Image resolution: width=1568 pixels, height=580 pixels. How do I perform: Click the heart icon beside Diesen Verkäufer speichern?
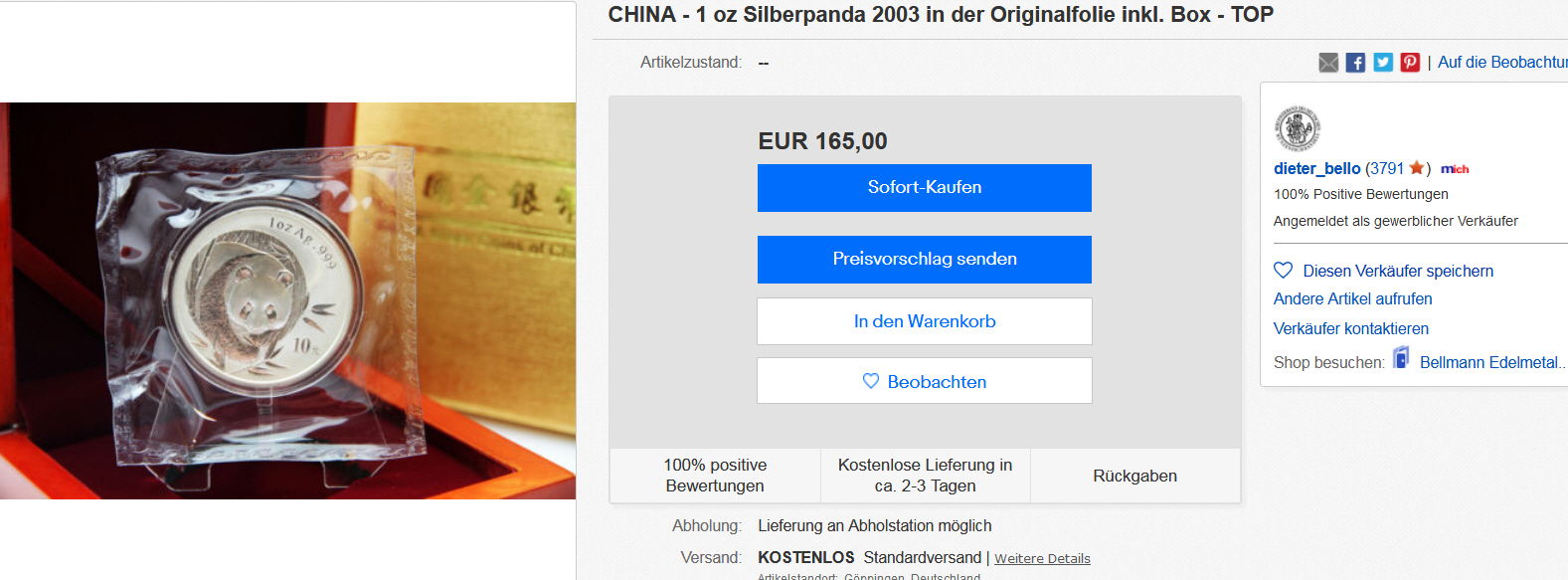pos(1284,270)
